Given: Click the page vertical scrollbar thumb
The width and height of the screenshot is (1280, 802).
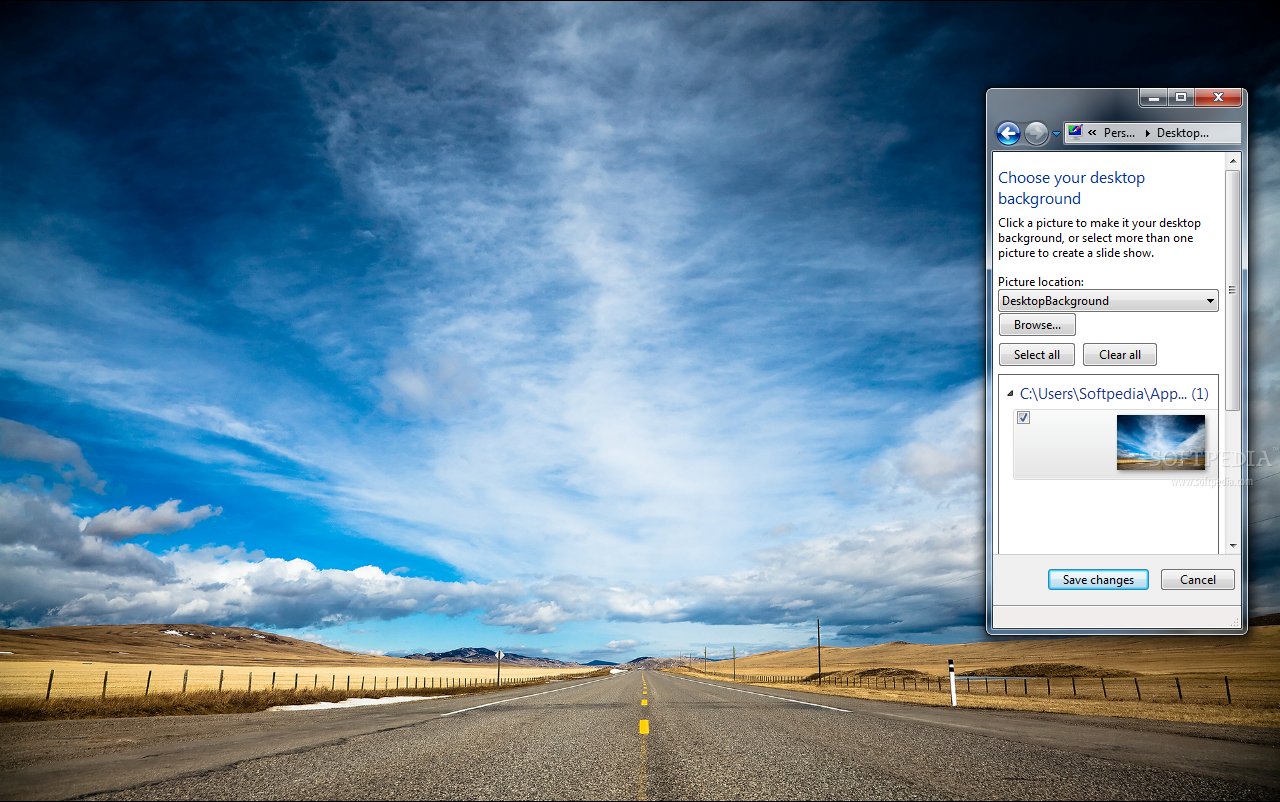Looking at the screenshot, I should [1233, 290].
